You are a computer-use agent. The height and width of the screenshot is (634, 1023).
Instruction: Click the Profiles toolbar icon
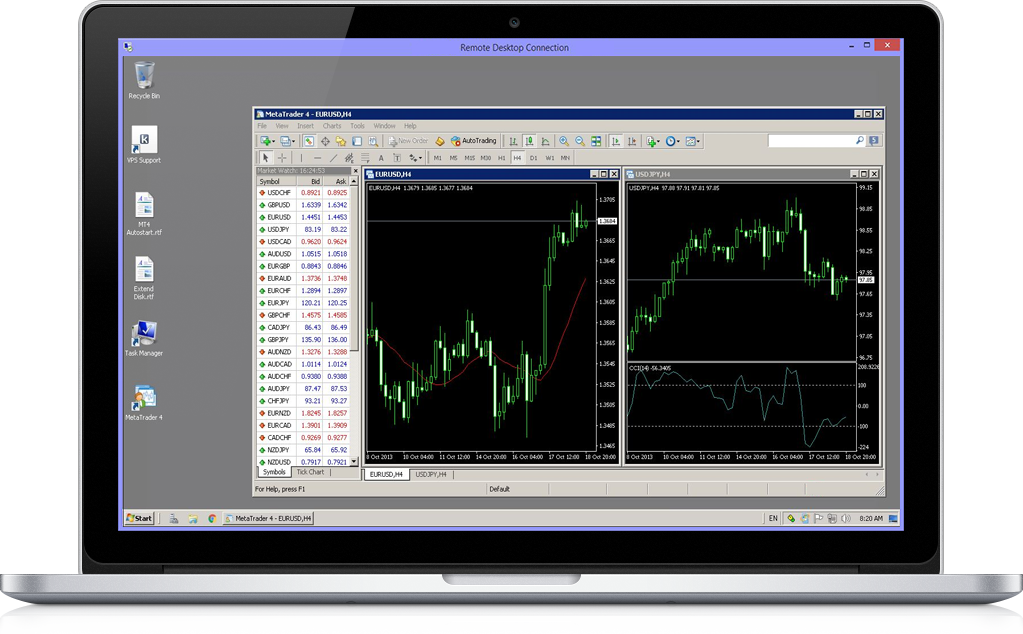pyautogui.click(x=285, y=141)
